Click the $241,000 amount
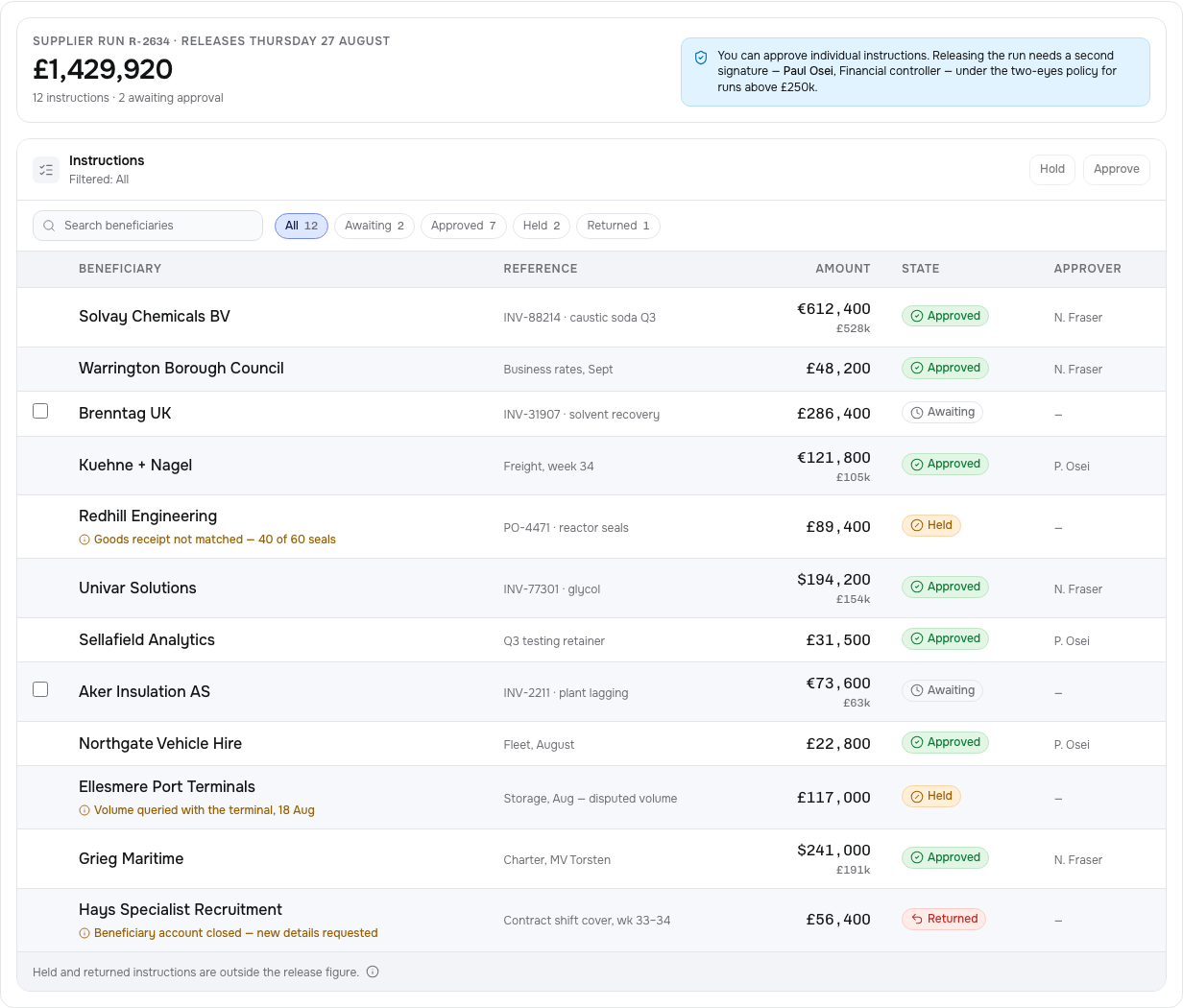 833,851
